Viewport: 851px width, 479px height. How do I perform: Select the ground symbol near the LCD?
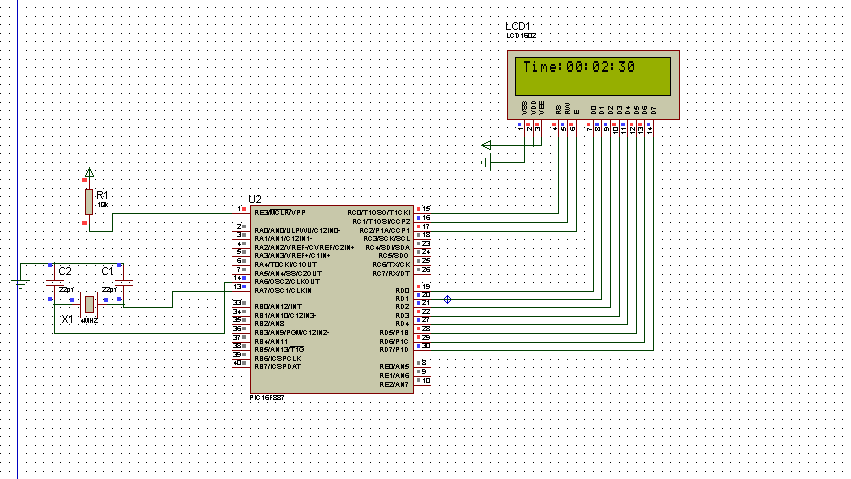point(486,162)
